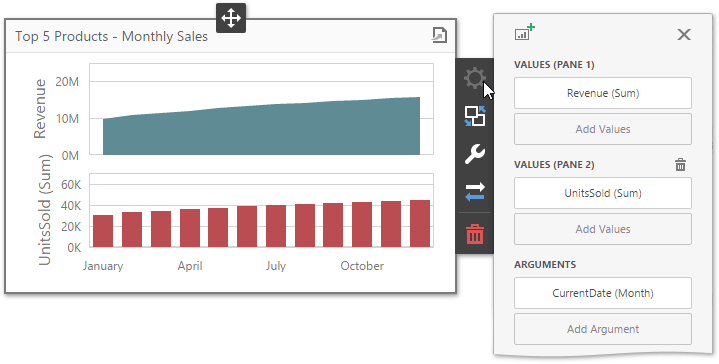719x364 pixels.
Task: Click Add Values under Pane 2
Action: point(603,229)
